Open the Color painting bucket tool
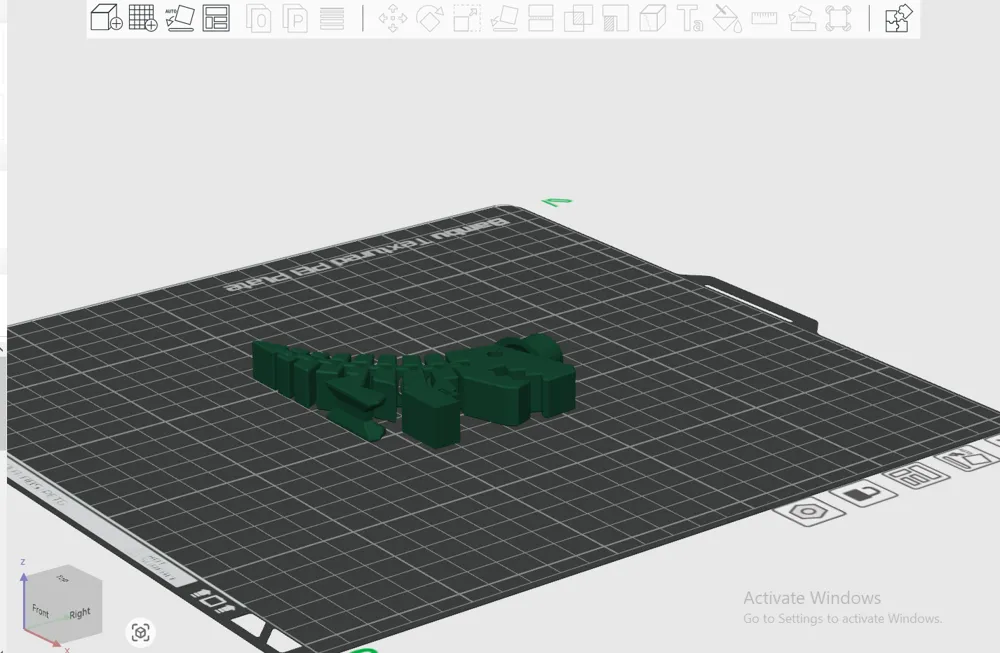The height and width of the screenshot is (653, 1000). [x=727, y=18]
